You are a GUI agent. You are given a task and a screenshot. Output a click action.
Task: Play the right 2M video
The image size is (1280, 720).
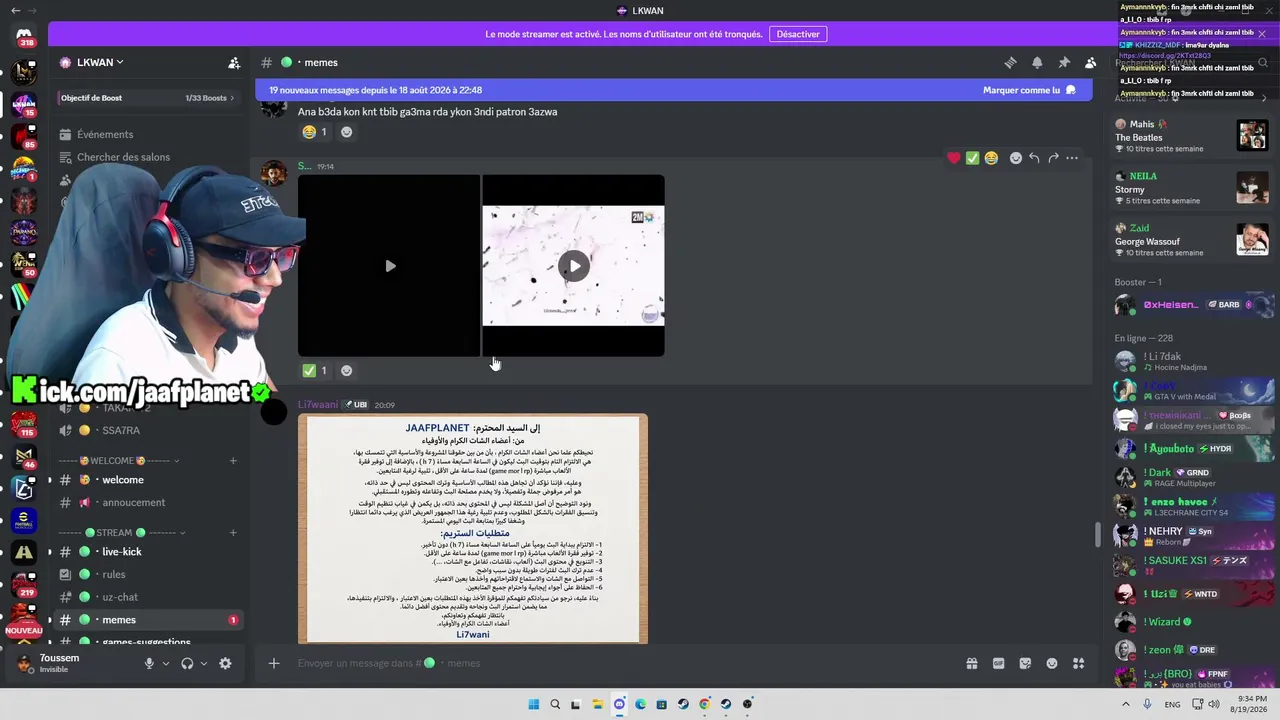click(574, 266)
